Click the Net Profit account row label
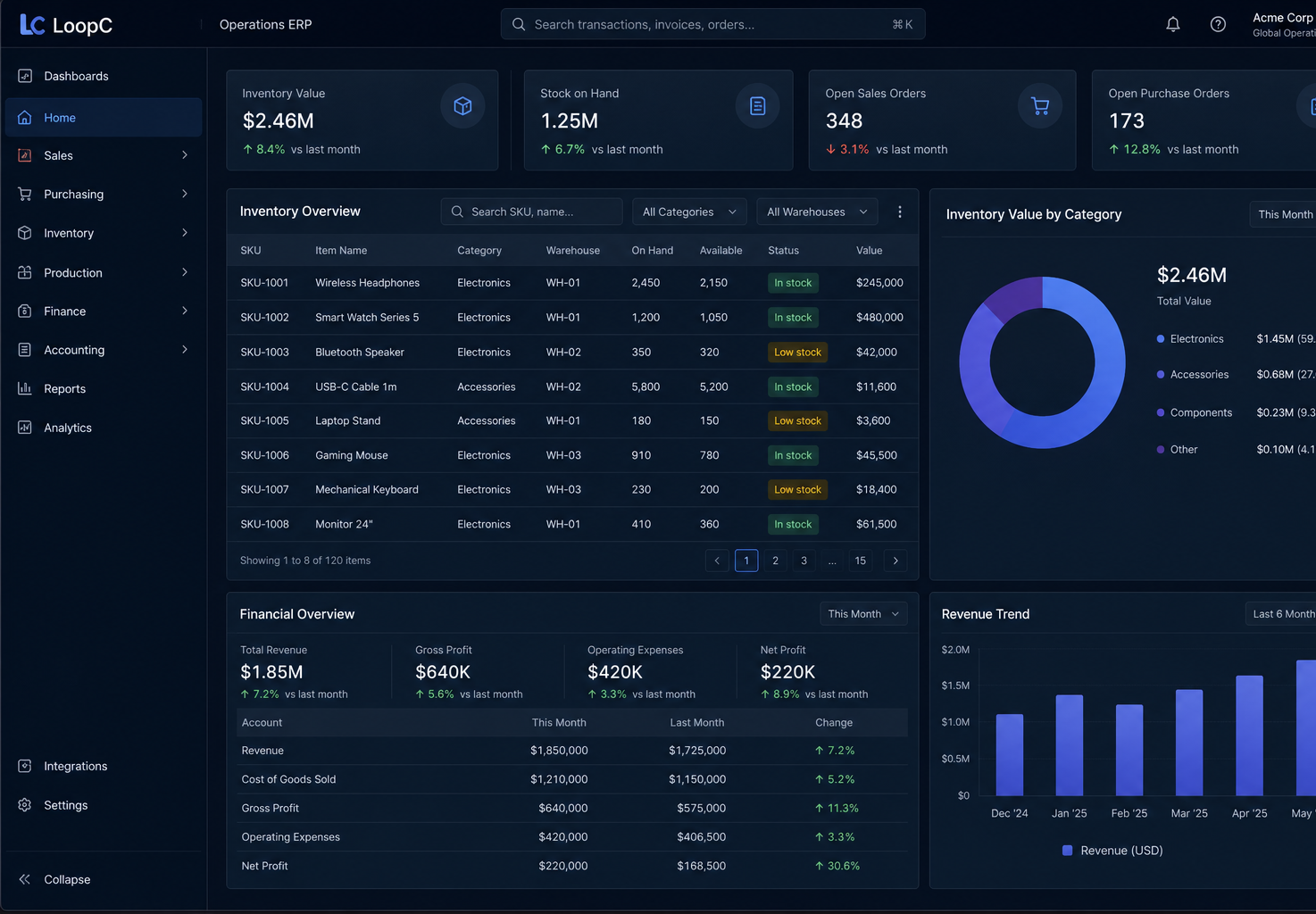The height and width of the screenshot is (914, 1316). [264, 866]
